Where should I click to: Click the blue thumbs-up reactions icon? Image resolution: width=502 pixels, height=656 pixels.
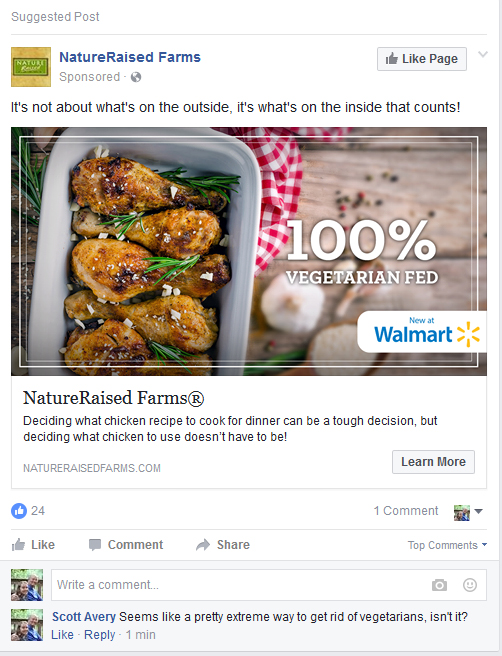pyautogui.click(x=19, y=511)
